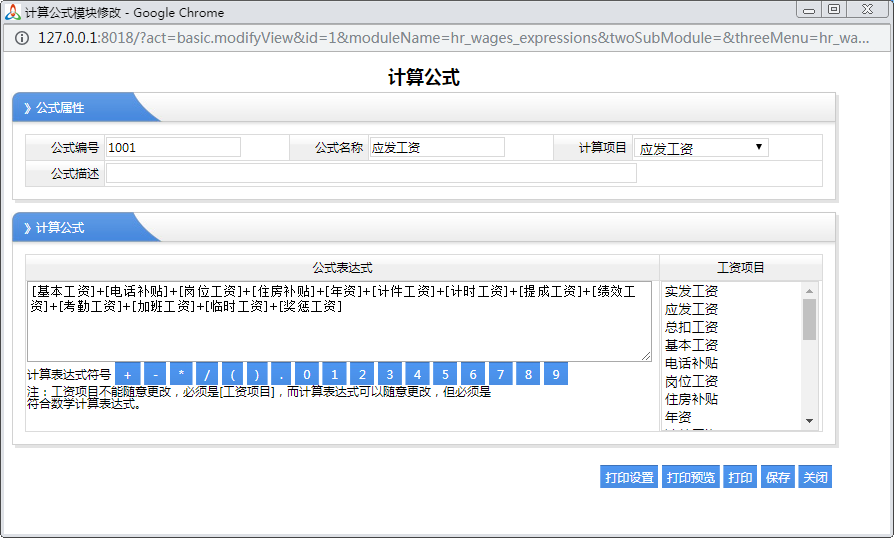This screenshot has width=894, height=538.
Task: Choose 总扣工资 in the list
Action: [x=691, y=327]
